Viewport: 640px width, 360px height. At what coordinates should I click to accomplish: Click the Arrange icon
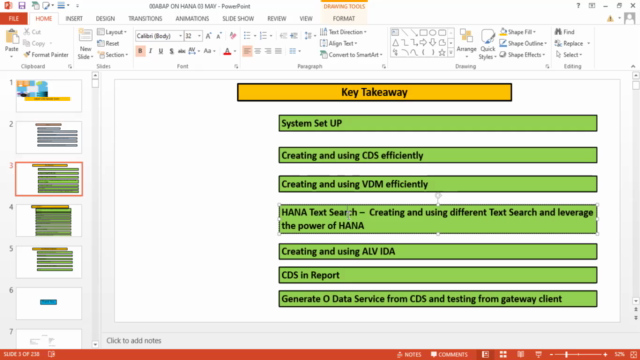click(467, 43)
